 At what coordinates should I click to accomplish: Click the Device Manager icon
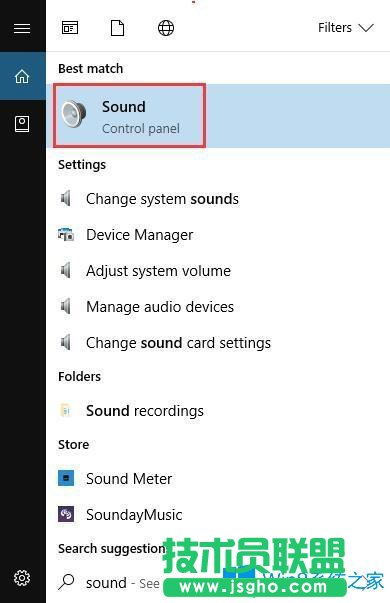[66, 234]
